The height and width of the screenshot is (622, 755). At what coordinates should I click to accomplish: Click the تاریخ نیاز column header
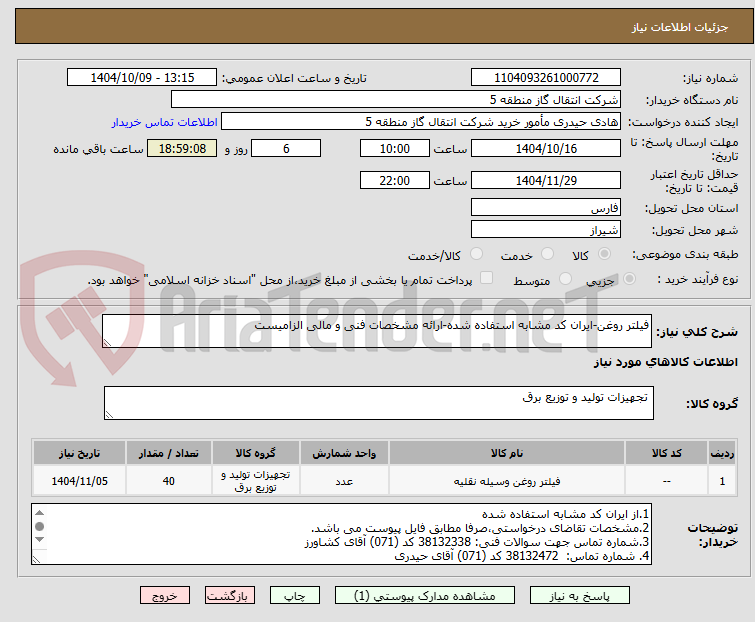coord(79,453)
